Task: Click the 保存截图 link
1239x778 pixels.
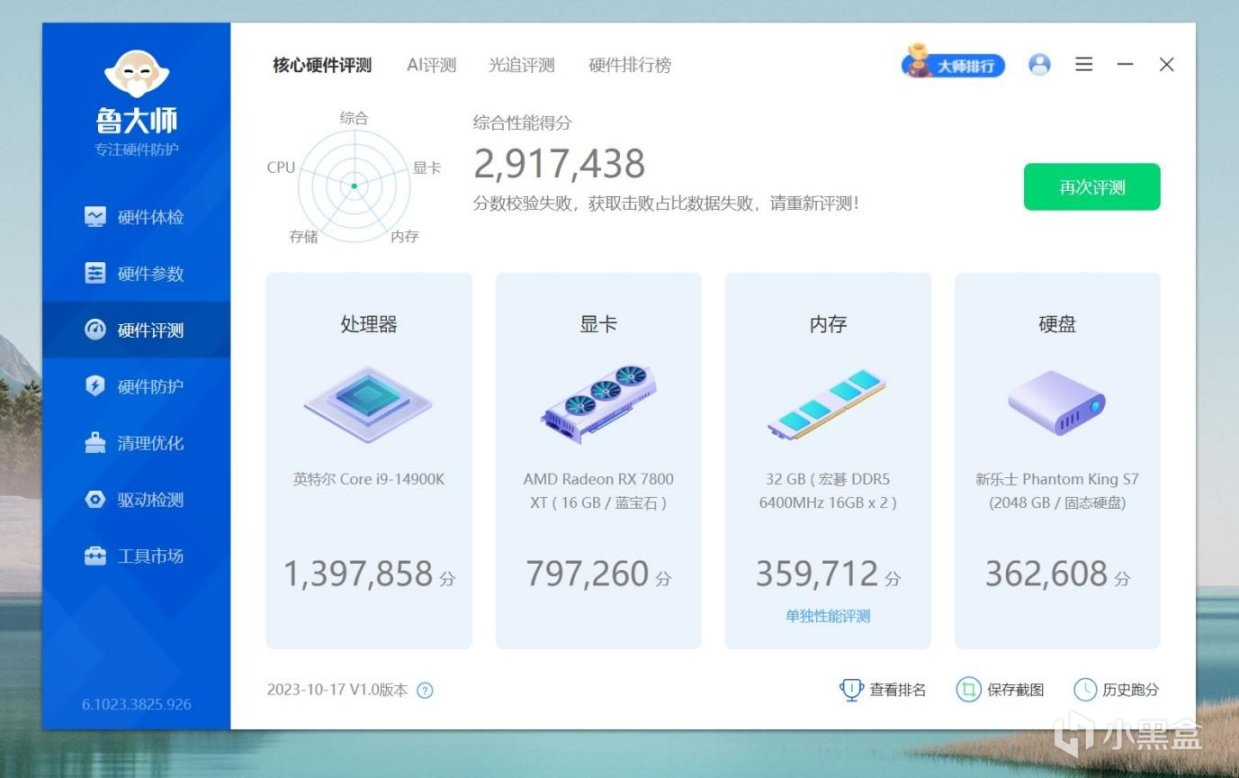Action: pyautogui.click(x=1015, y=690)
